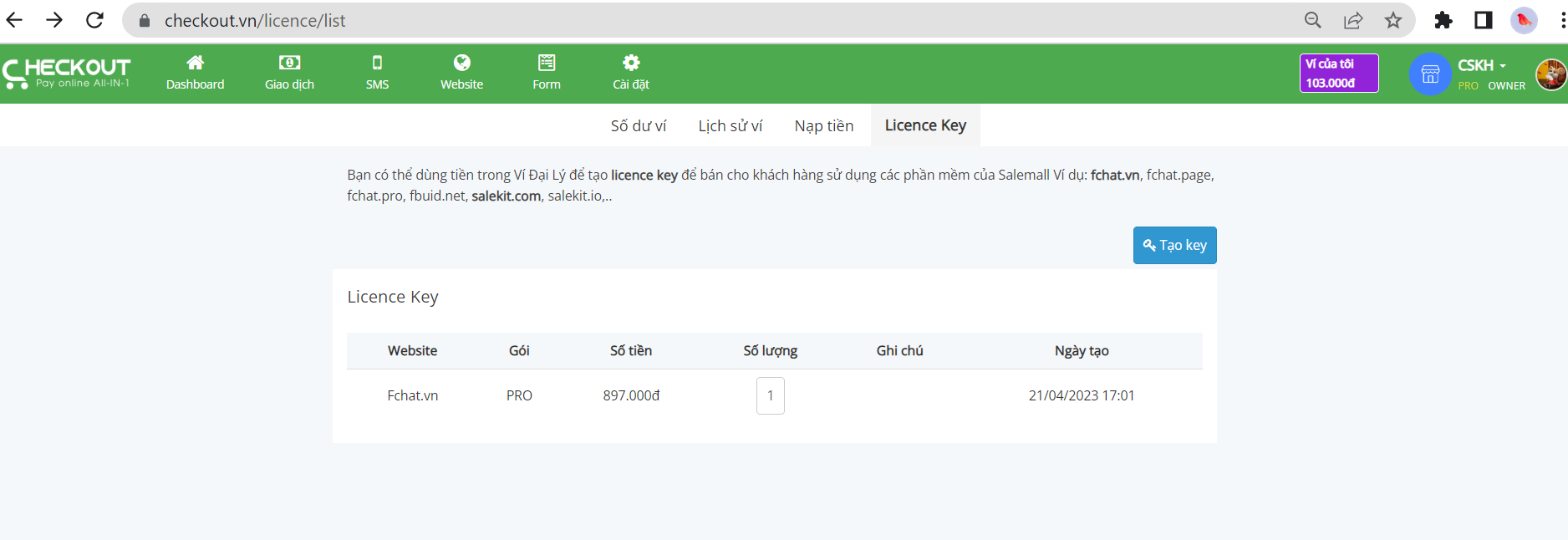Viewport: 1568px width, 540px height.
Task: Click the 21/04/2023 17:01 date cell
Action: (1082, 395)
